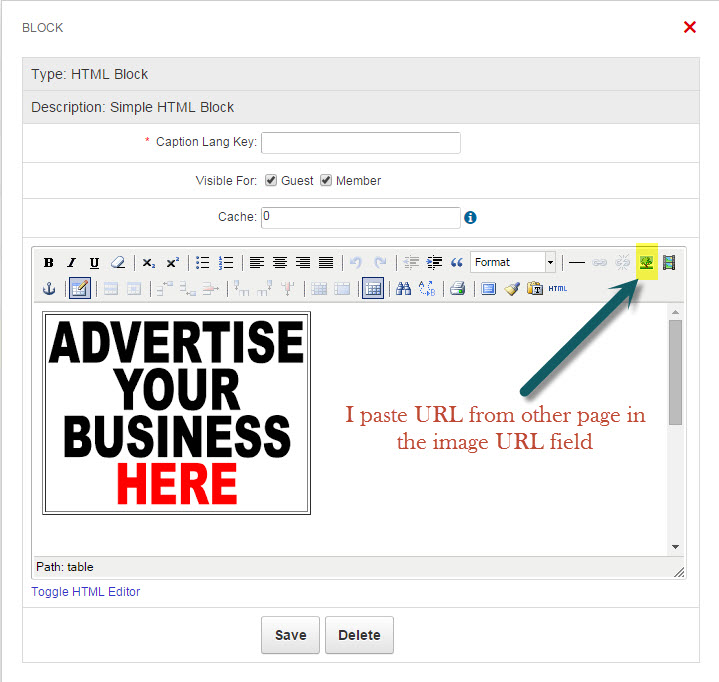This screenshot has height=682, width=719.
Task: Click the merge table cells icon
Action: coord(342,288)
